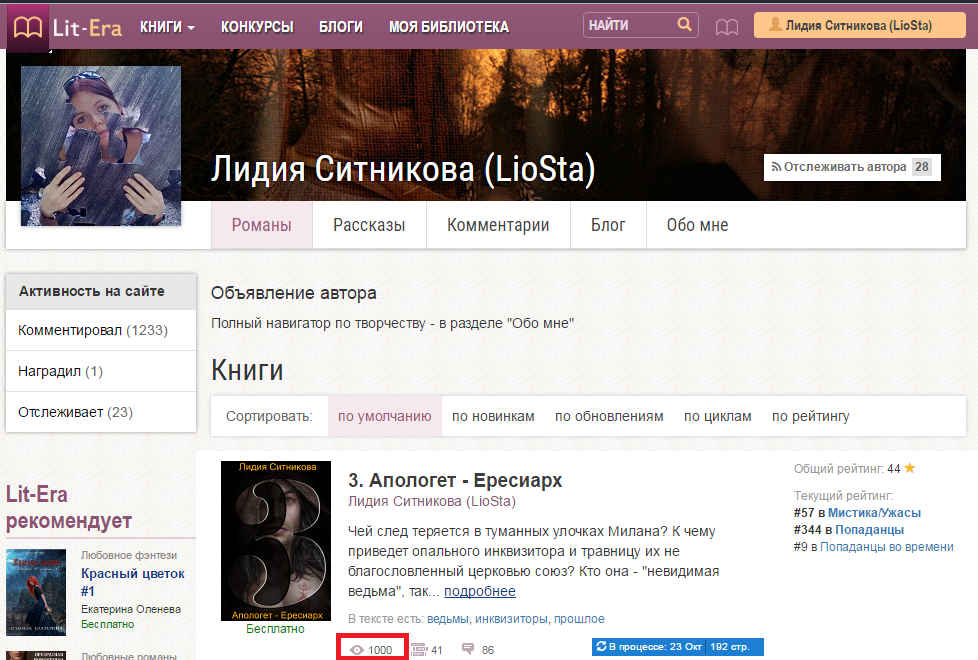
Task: Click the icon next to count 41
Action: point(419,650)
